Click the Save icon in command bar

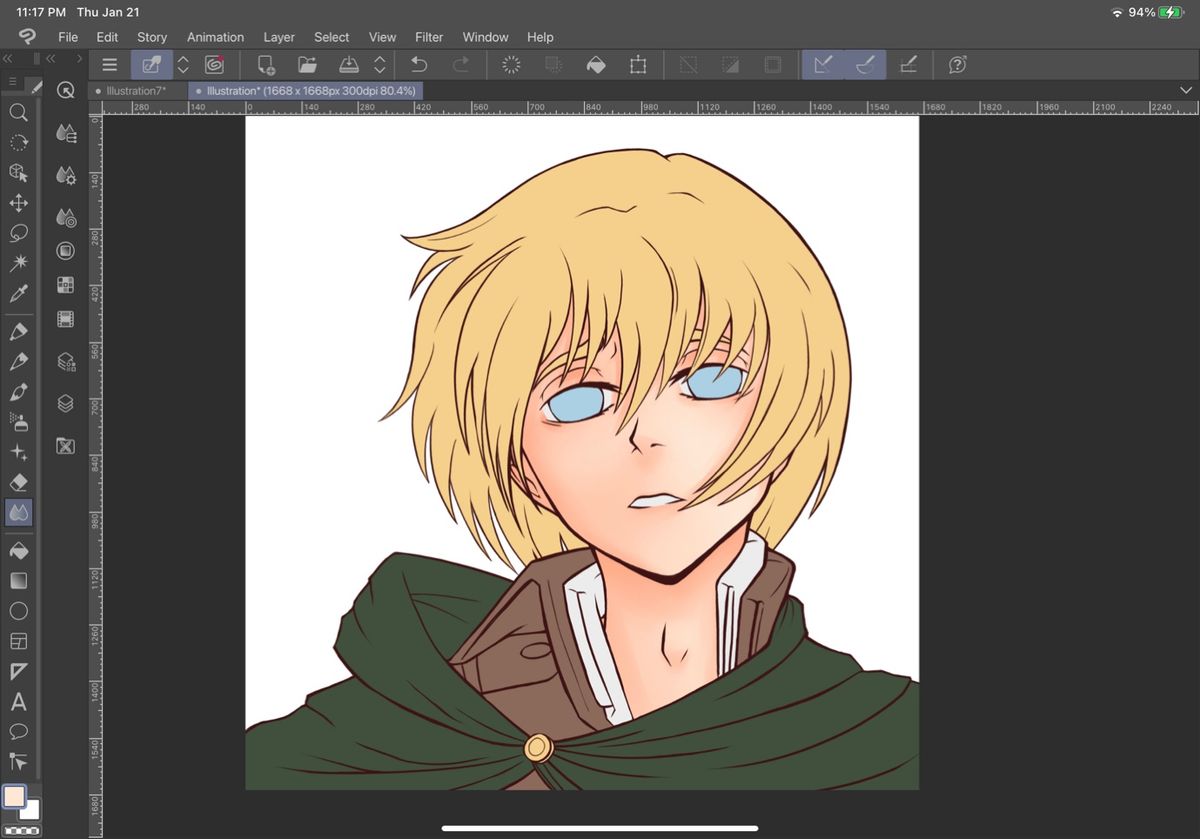click(348, 65)
